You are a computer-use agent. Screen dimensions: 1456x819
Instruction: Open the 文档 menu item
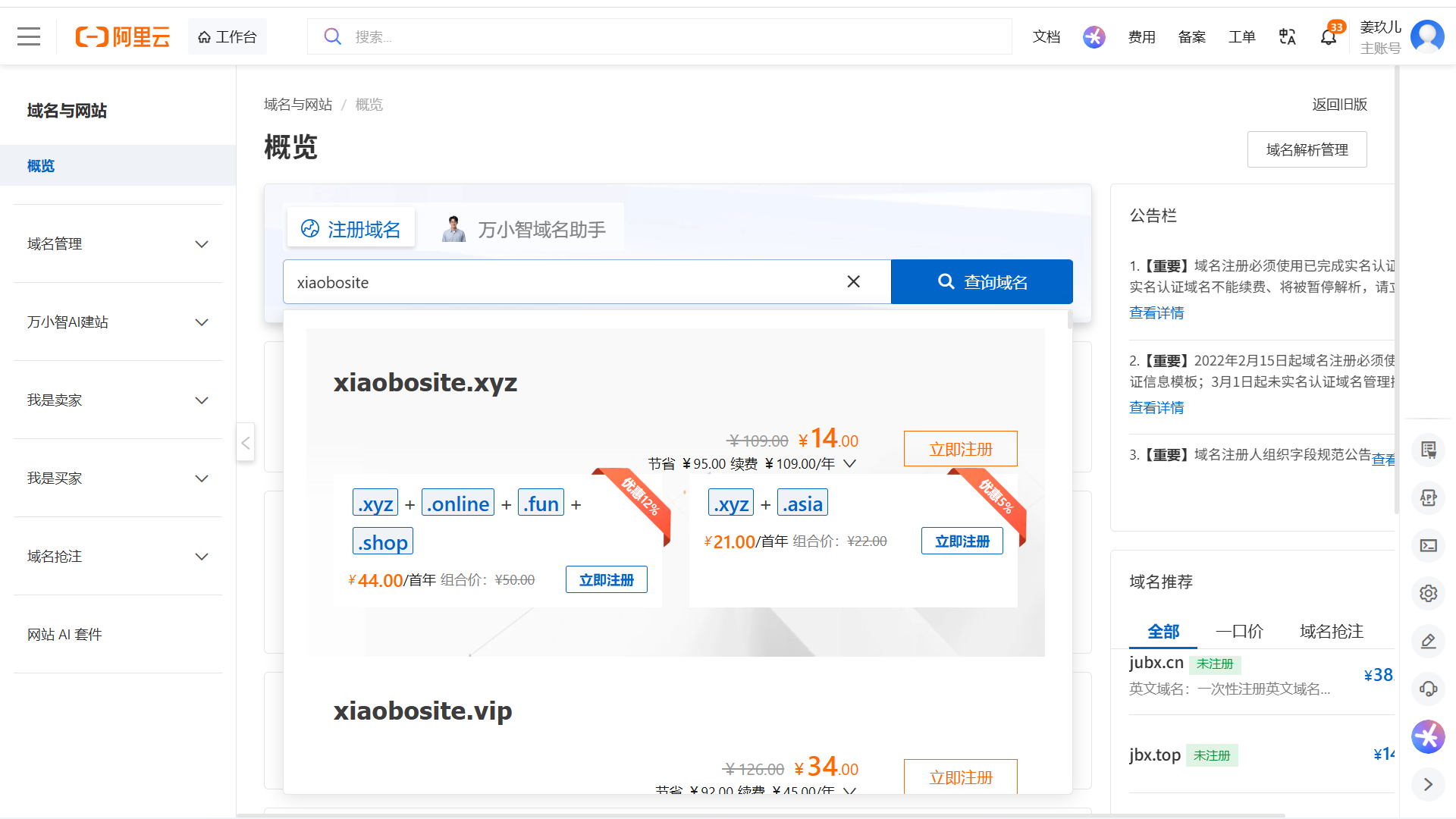1046,36
